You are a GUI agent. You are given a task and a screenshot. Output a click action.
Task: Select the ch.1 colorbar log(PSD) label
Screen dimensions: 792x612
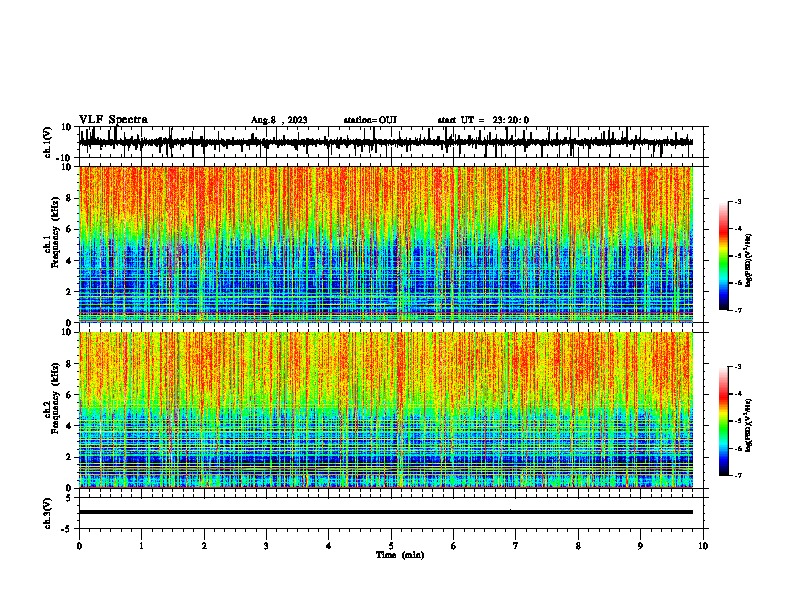click(x=748, y=261)
